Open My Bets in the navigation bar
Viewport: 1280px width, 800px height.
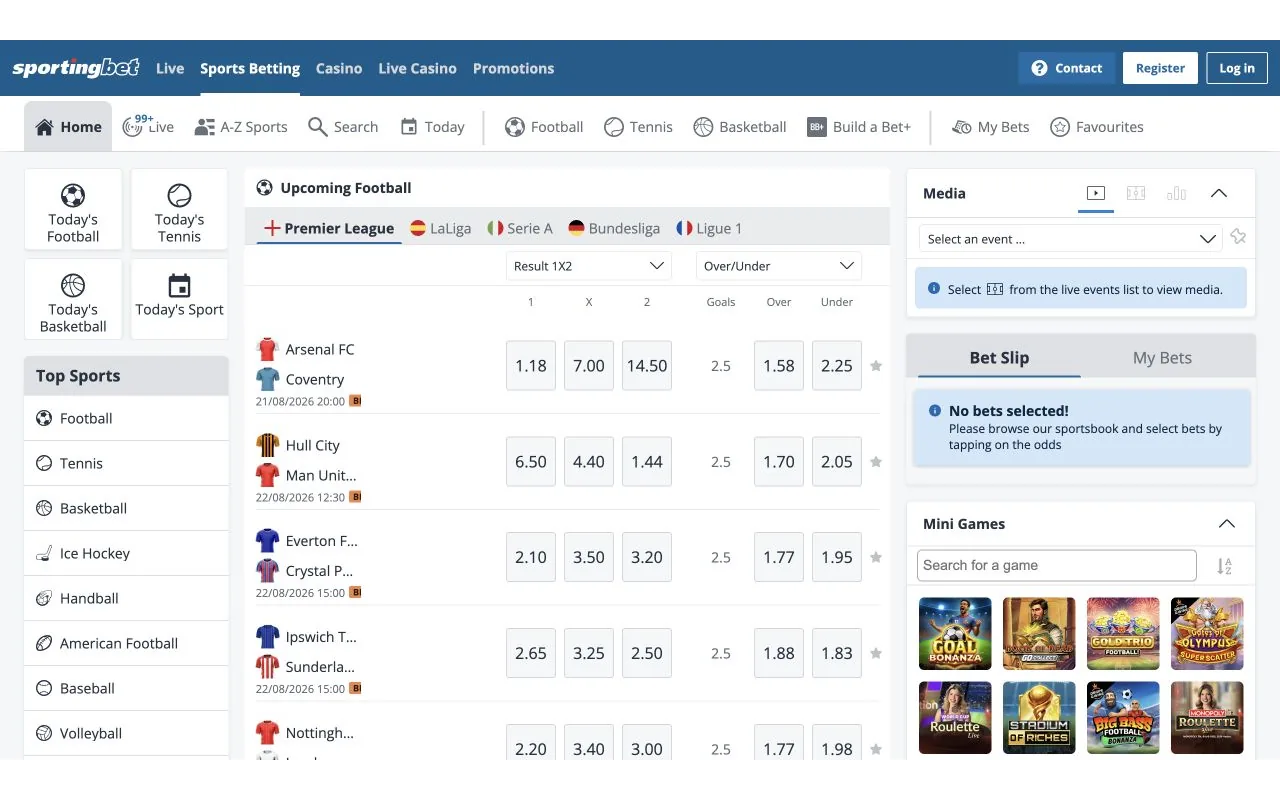pos(990,127)
